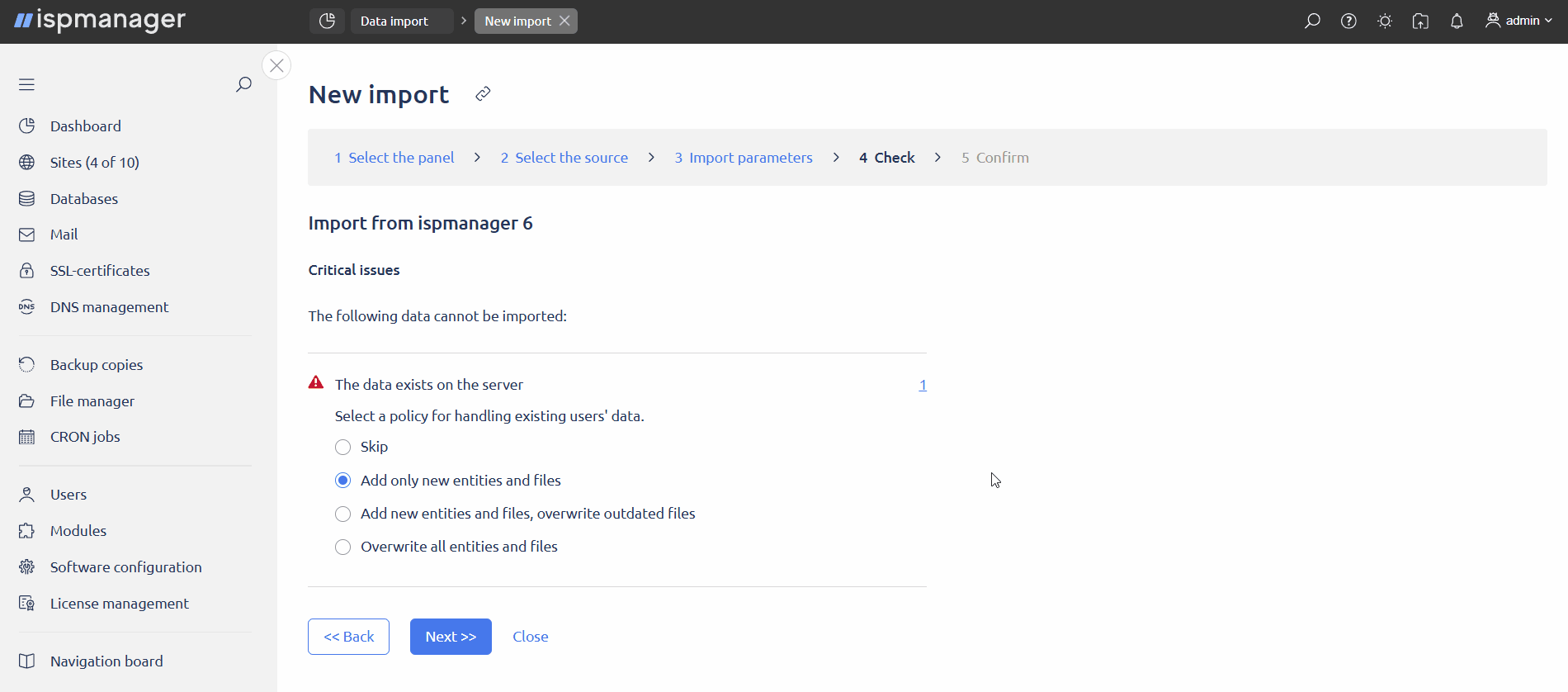
Task: Click Critical issues label
Action: tap(354, 270)
